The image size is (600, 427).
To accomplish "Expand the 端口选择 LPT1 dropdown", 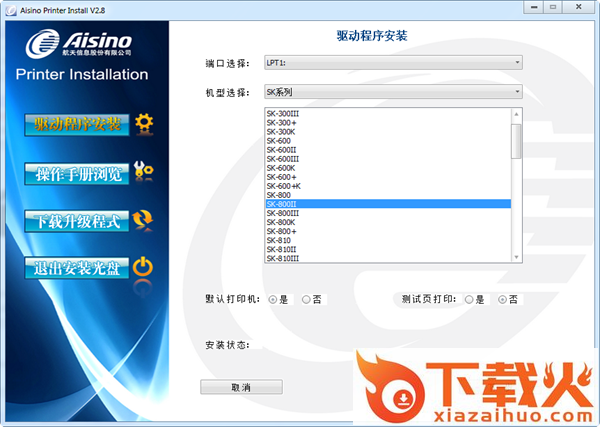I will (392, 63).
